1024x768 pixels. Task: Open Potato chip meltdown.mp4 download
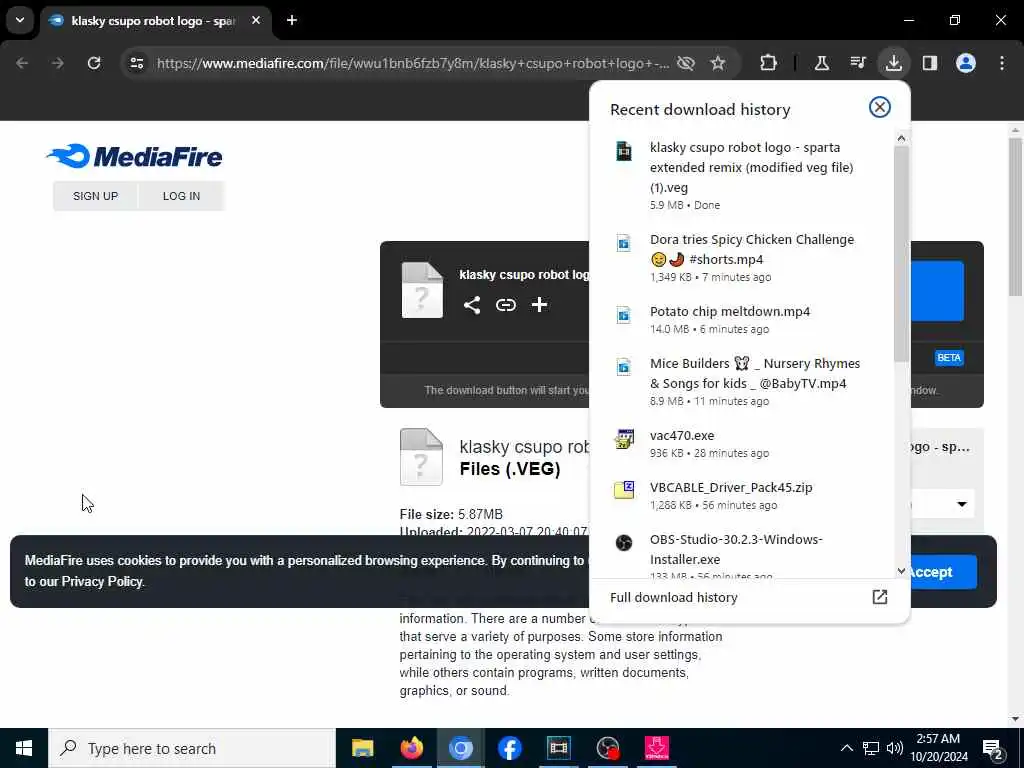(x=742, y=319)
